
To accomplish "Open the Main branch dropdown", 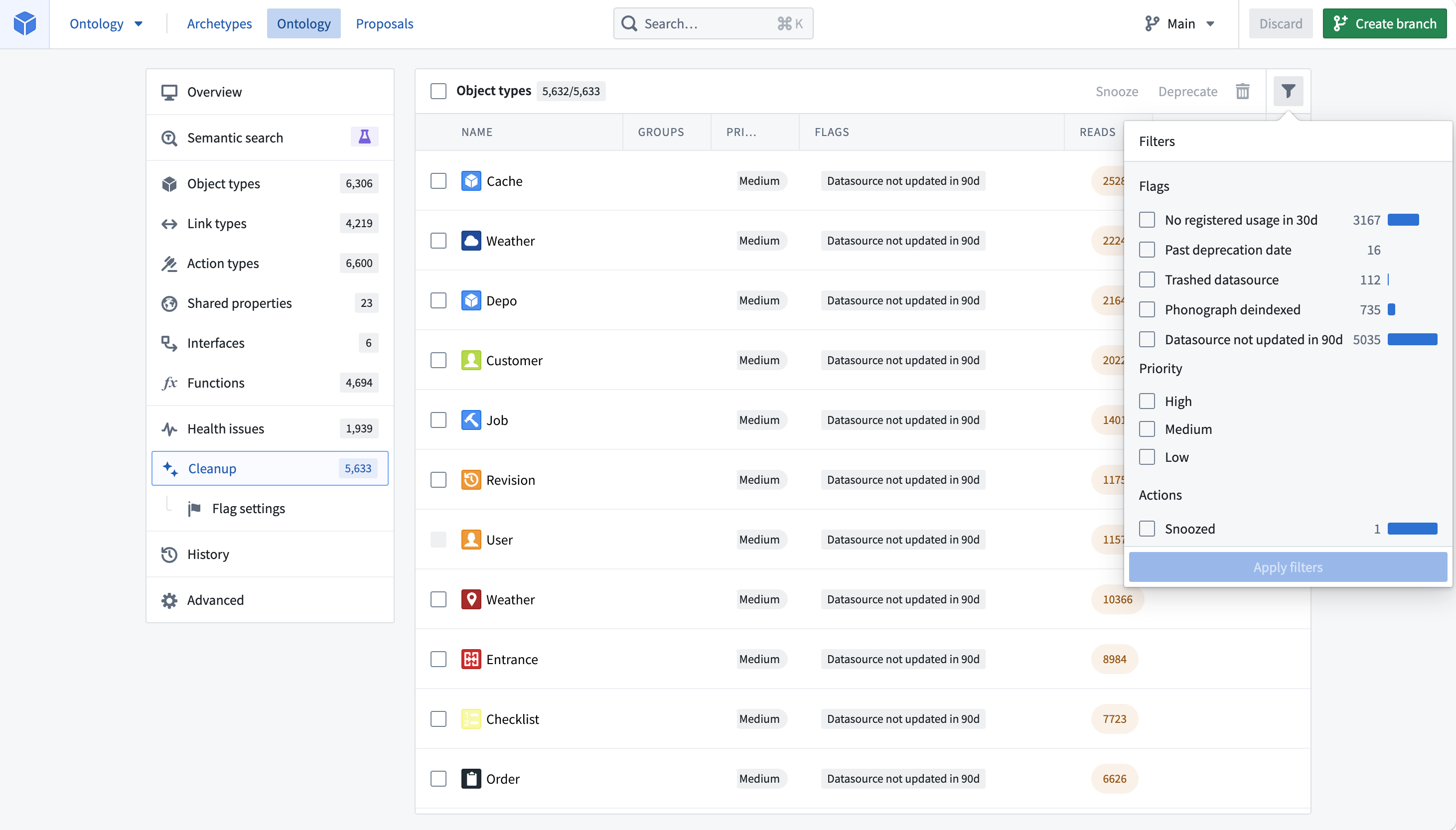I will click(x=1180, y=23).
